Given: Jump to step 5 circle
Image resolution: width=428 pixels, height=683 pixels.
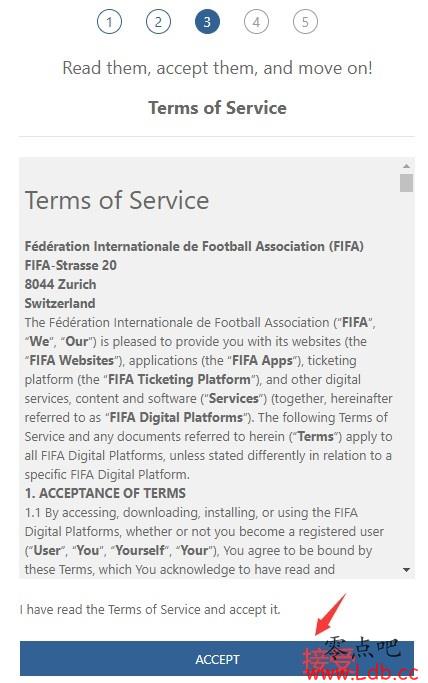Looking at the screenshot, I should pyautogui.click(x=305, y=22).
